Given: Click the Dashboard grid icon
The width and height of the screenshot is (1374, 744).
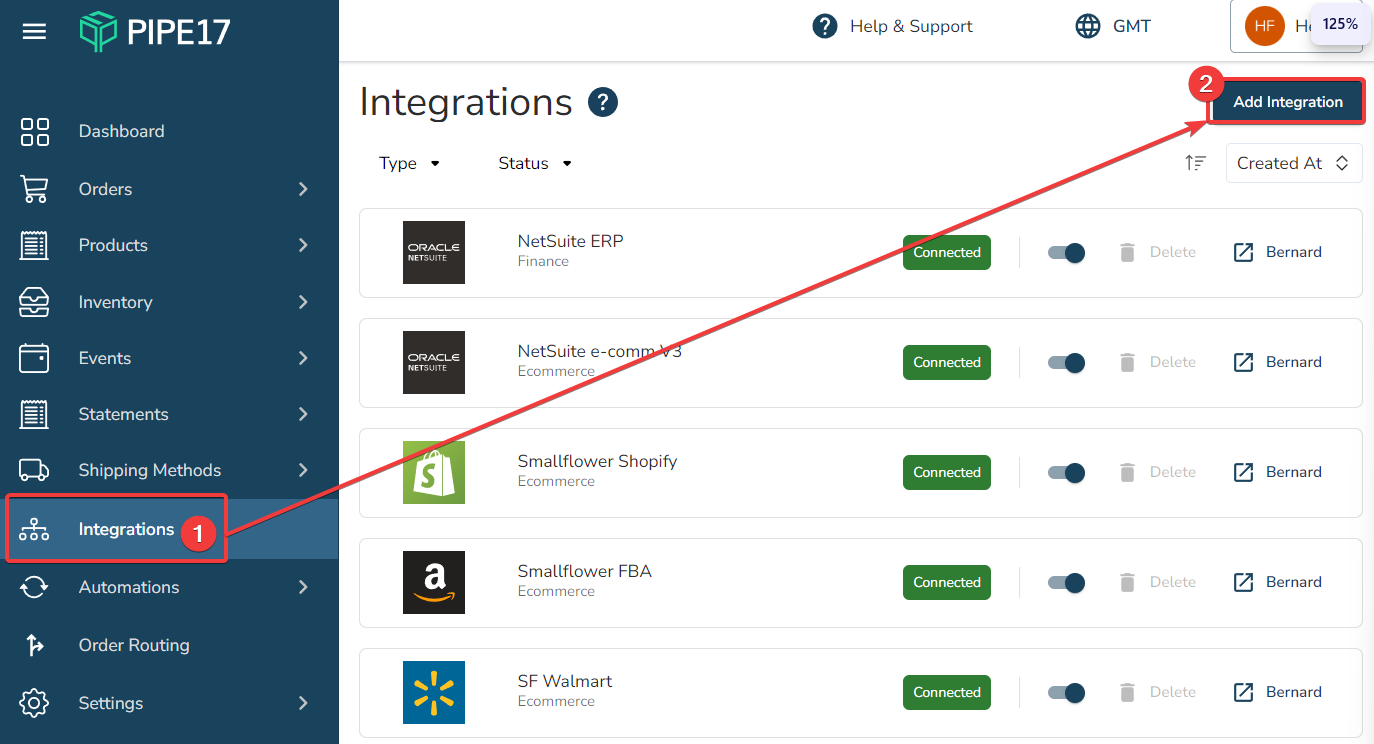Looking at the screenshot, I should click(x=34, y=131).
